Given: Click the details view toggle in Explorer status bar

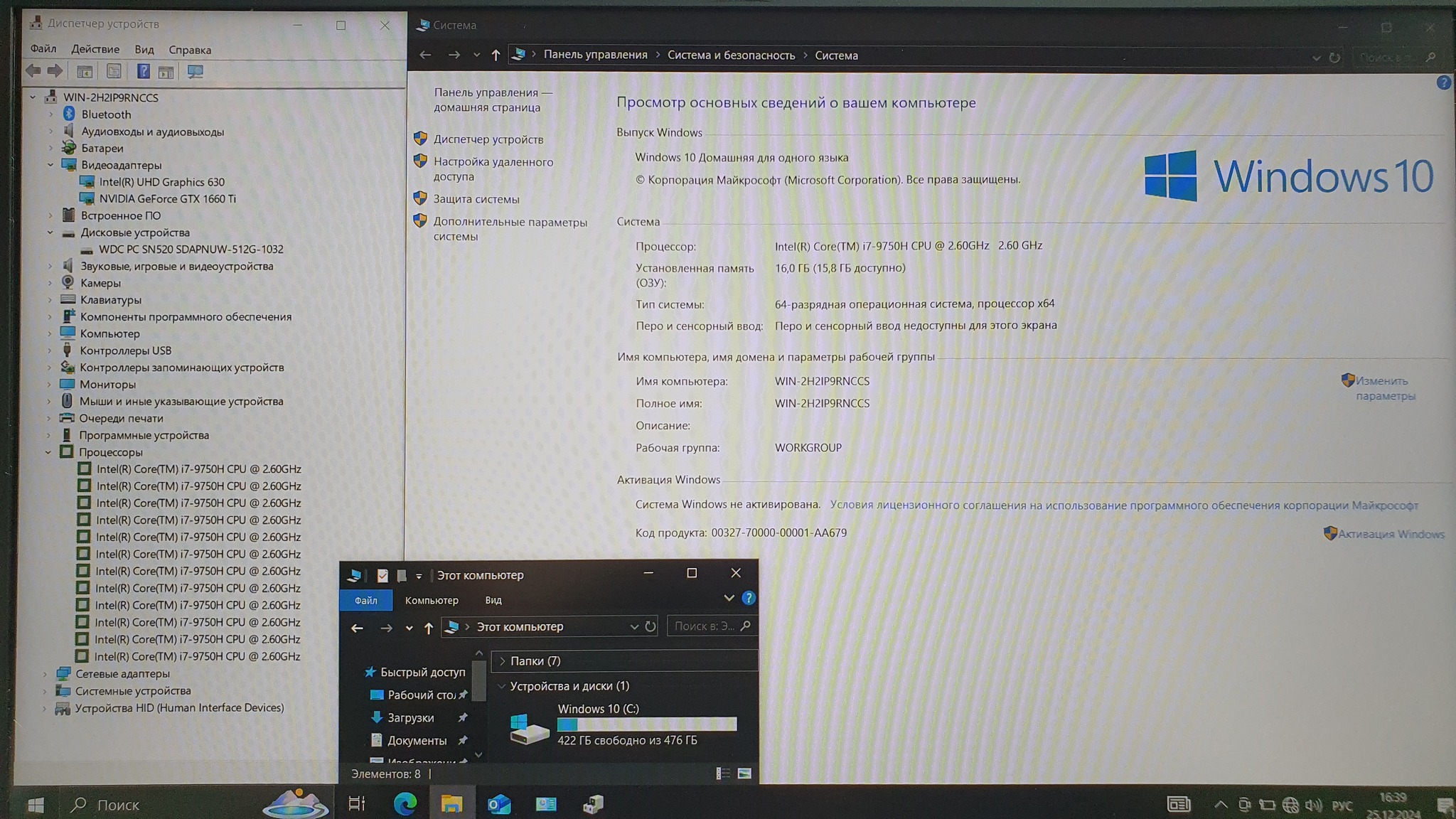Looking at the screenshot, I should coord(722,773).
